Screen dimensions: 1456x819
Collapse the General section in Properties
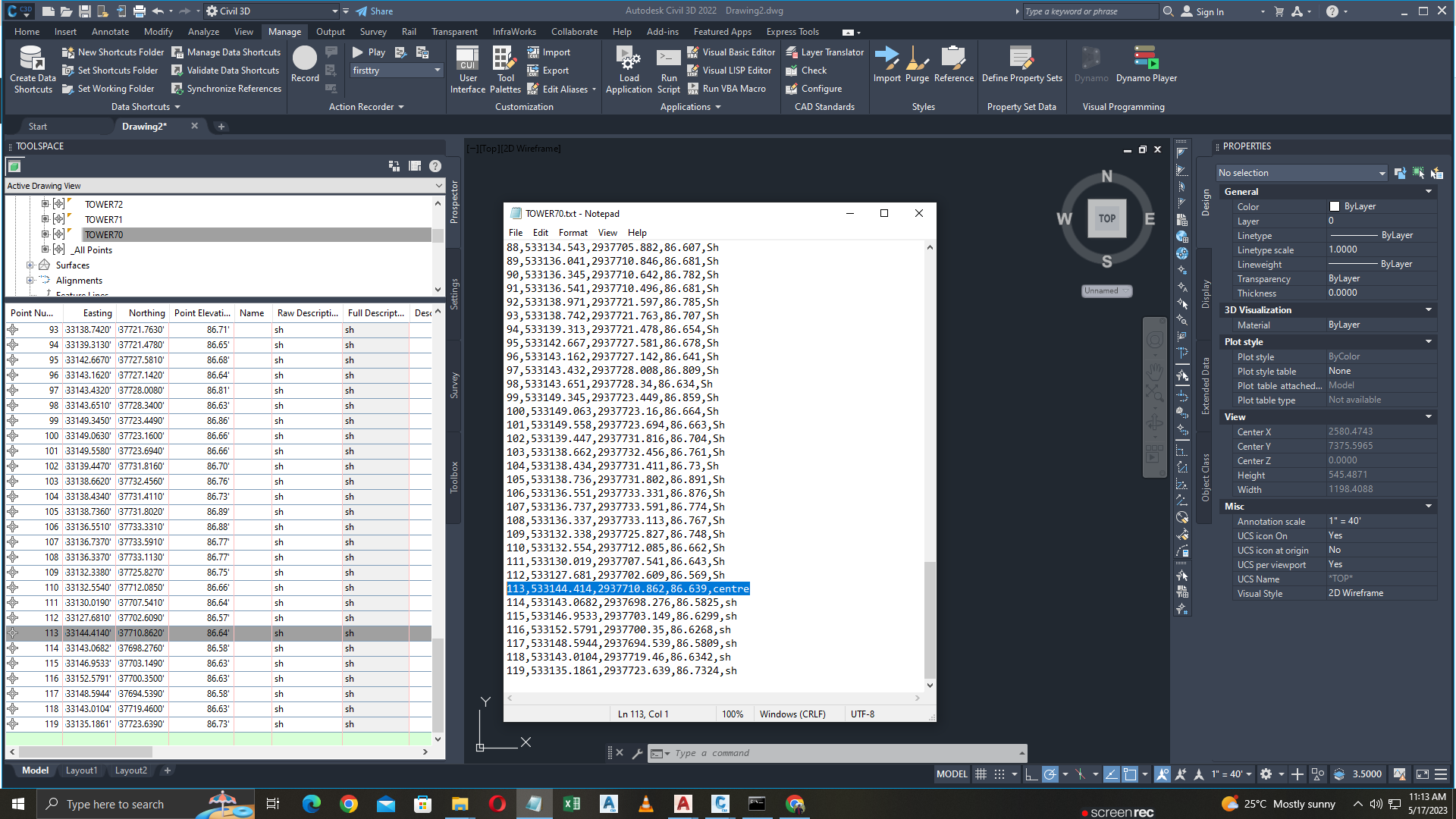pos(1429,192)
